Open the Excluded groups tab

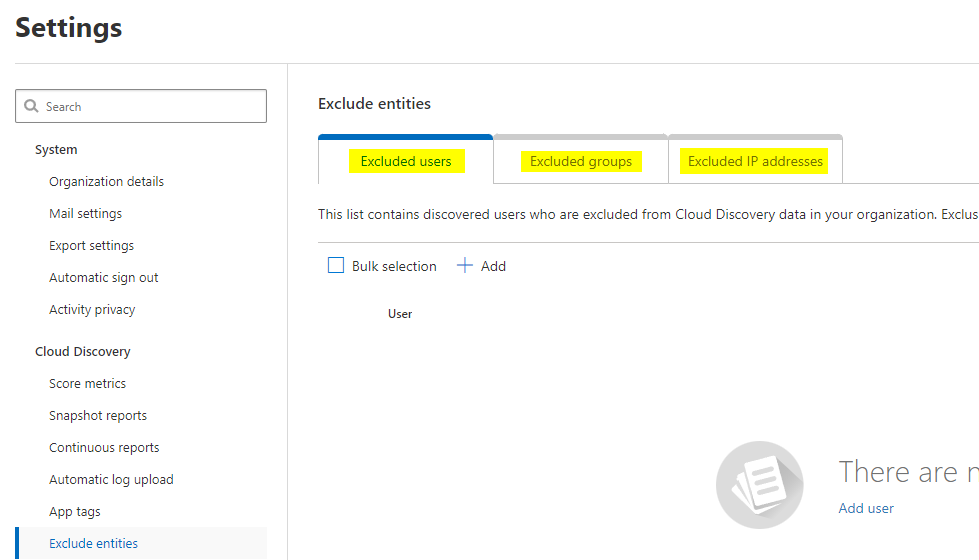click(581, 161)
